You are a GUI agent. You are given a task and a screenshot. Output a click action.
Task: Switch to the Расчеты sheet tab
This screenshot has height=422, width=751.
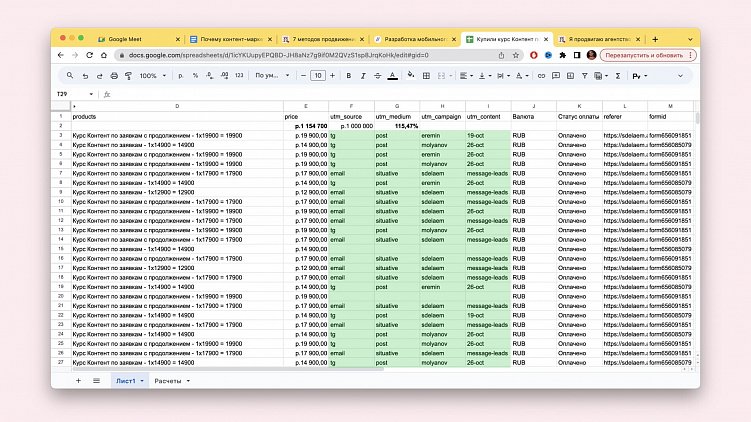pyautogui.click(x=168, y=381)
